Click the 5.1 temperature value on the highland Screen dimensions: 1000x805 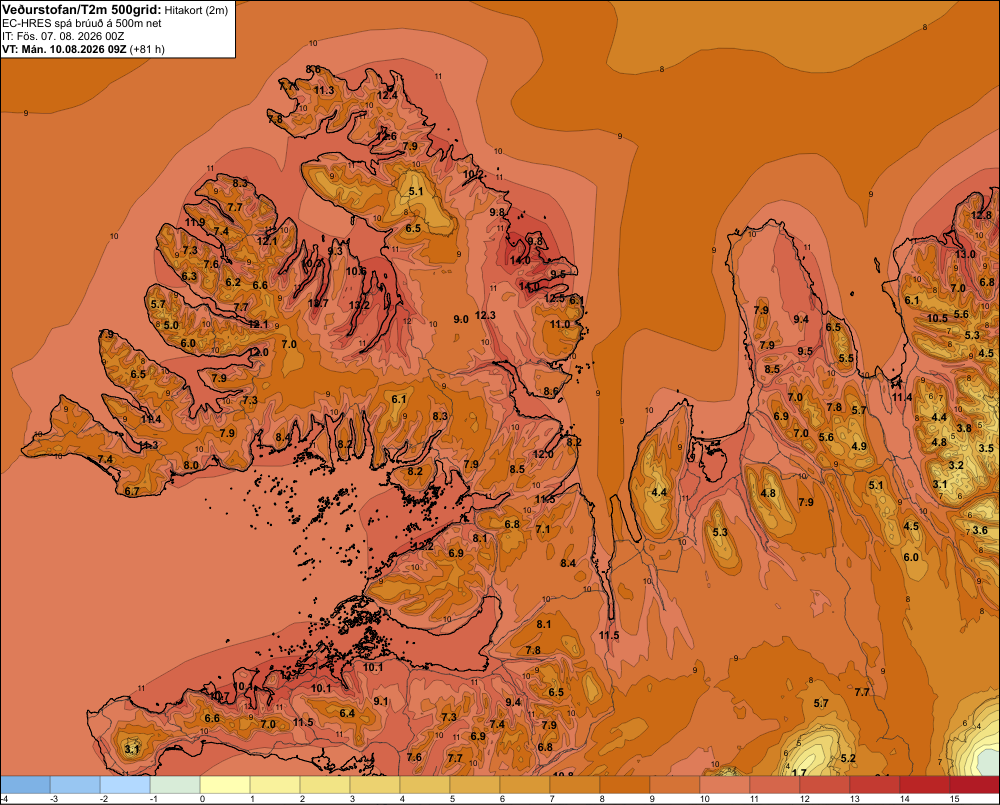click(x=416, y=191)
